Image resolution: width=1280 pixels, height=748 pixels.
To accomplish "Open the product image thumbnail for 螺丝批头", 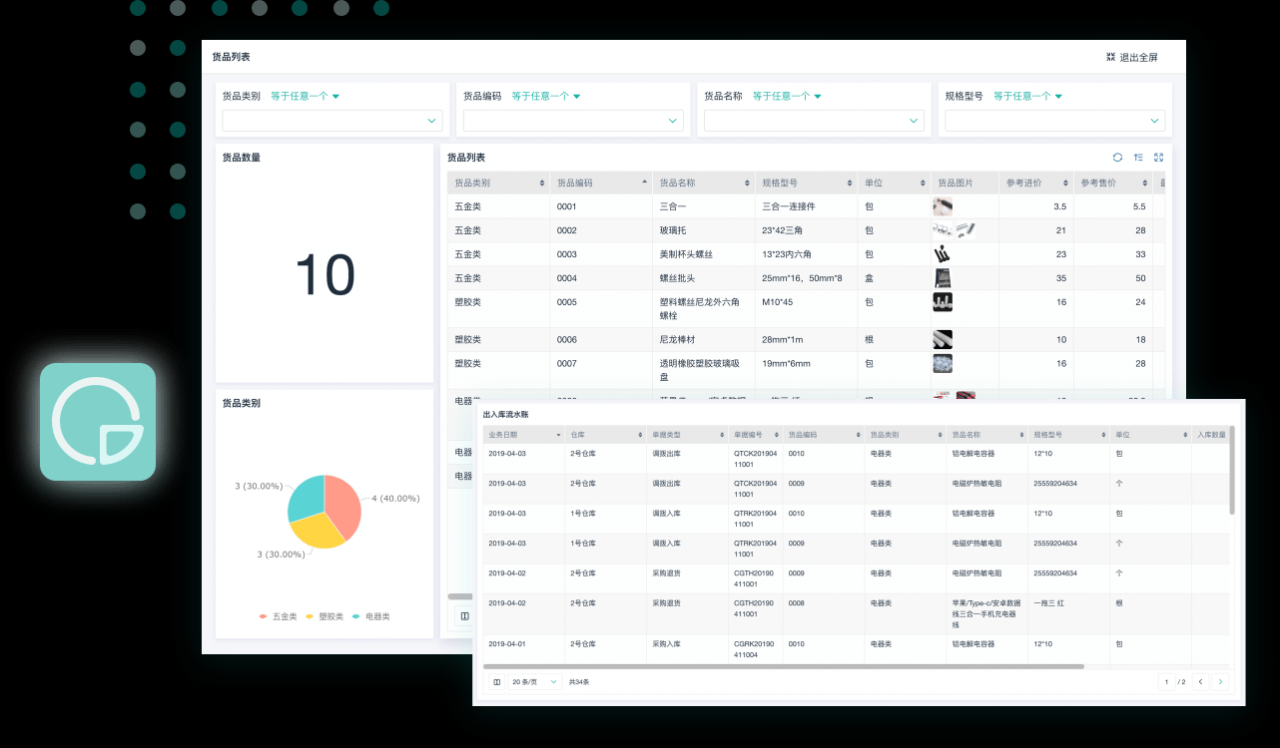I will (x=942, y=278).
